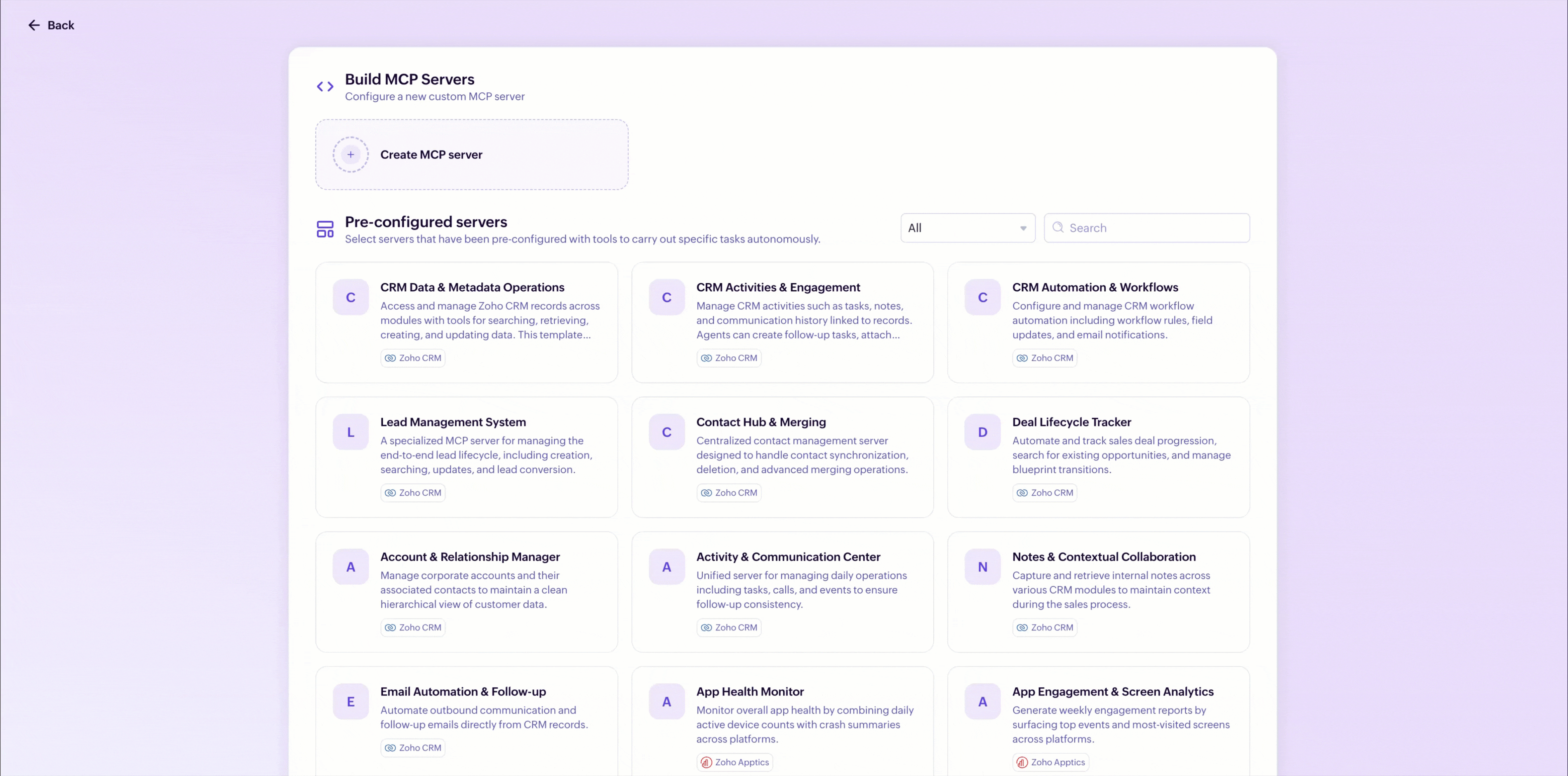Click the Zoho Apptics tag on App Engagement & Screen Analytics
The width and height of the screenshot is (1568, 776).
1050,762
